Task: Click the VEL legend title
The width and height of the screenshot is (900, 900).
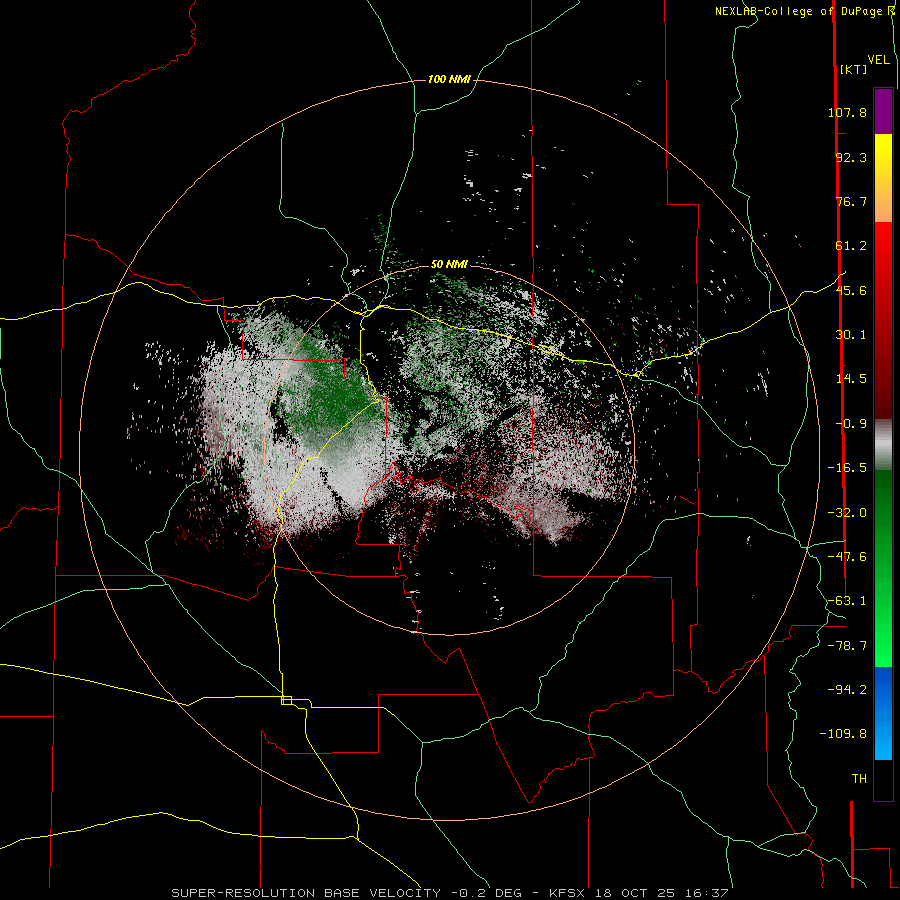Action: [878, 60]
